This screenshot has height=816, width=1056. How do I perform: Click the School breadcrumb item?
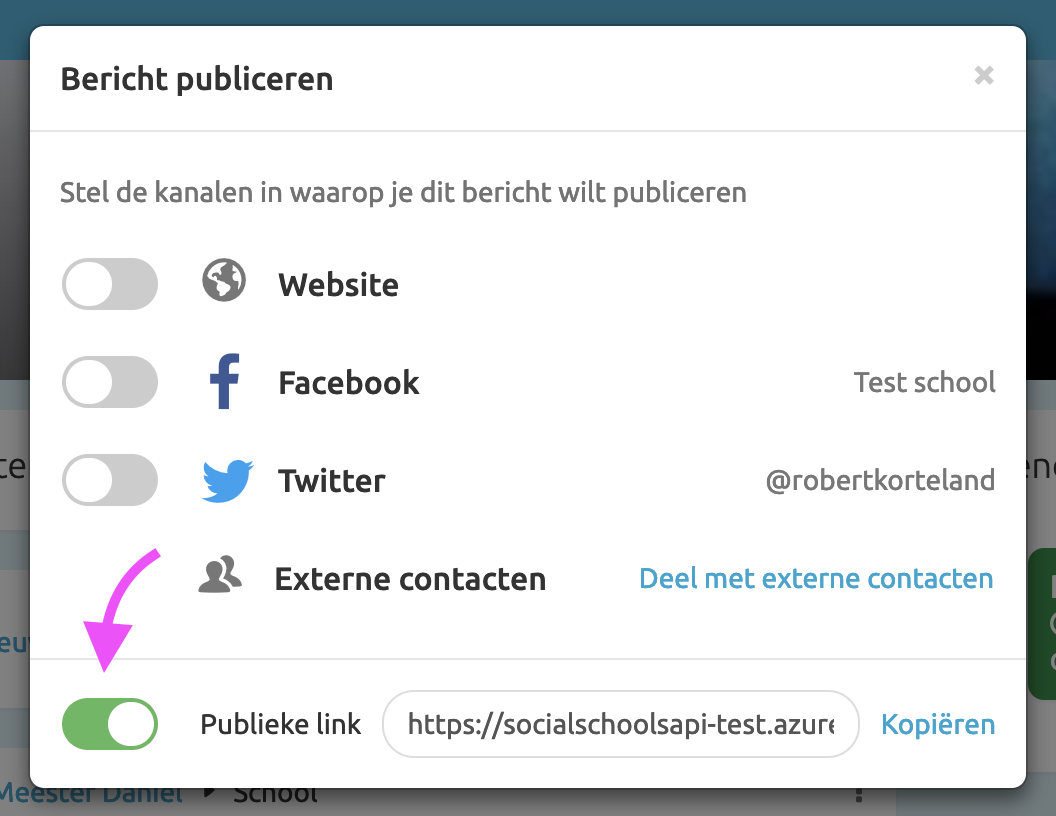click(274, 791)
